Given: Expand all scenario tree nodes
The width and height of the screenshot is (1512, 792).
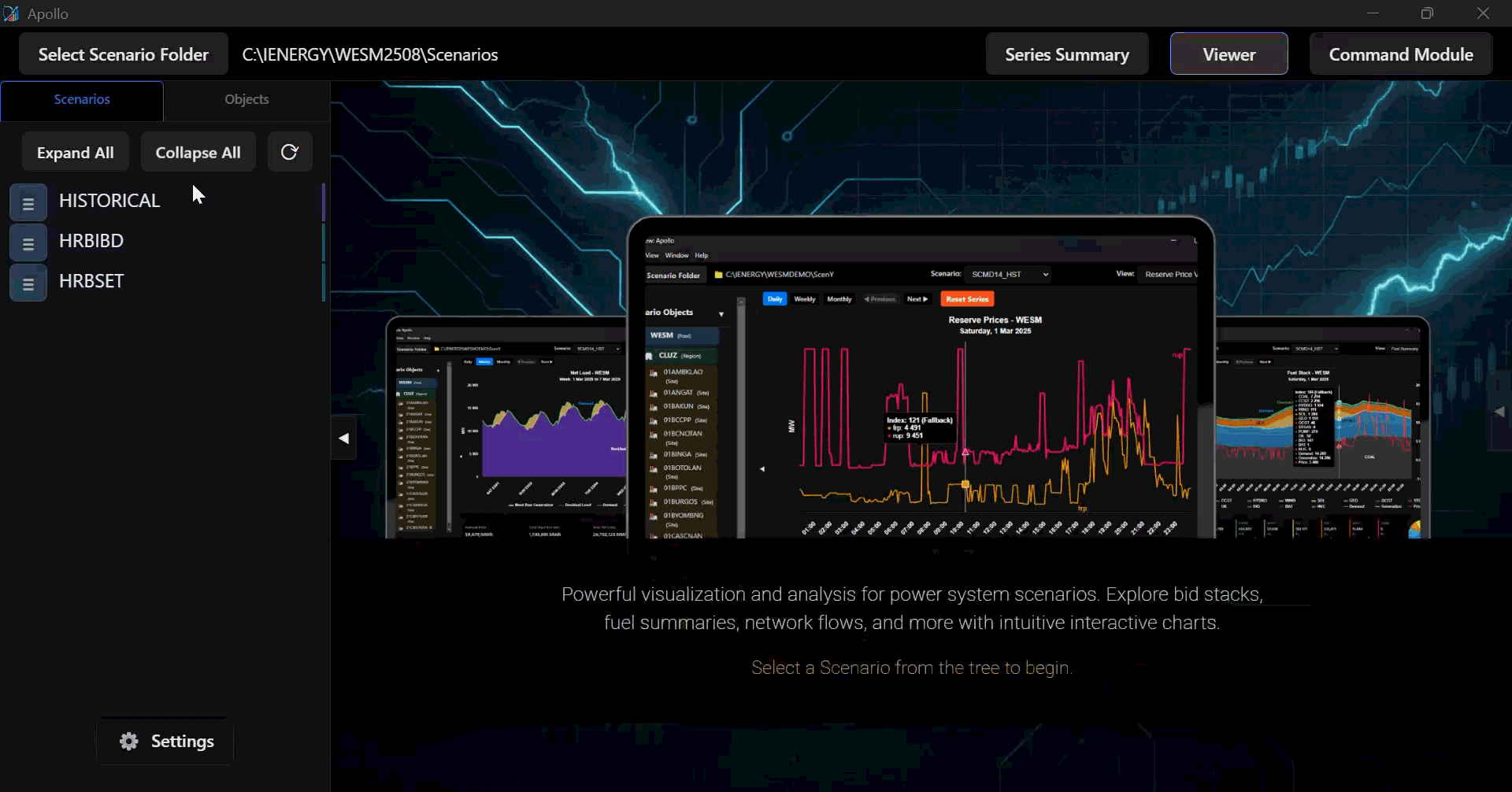Looking at the screenshot, I should [x=76, y=152].
